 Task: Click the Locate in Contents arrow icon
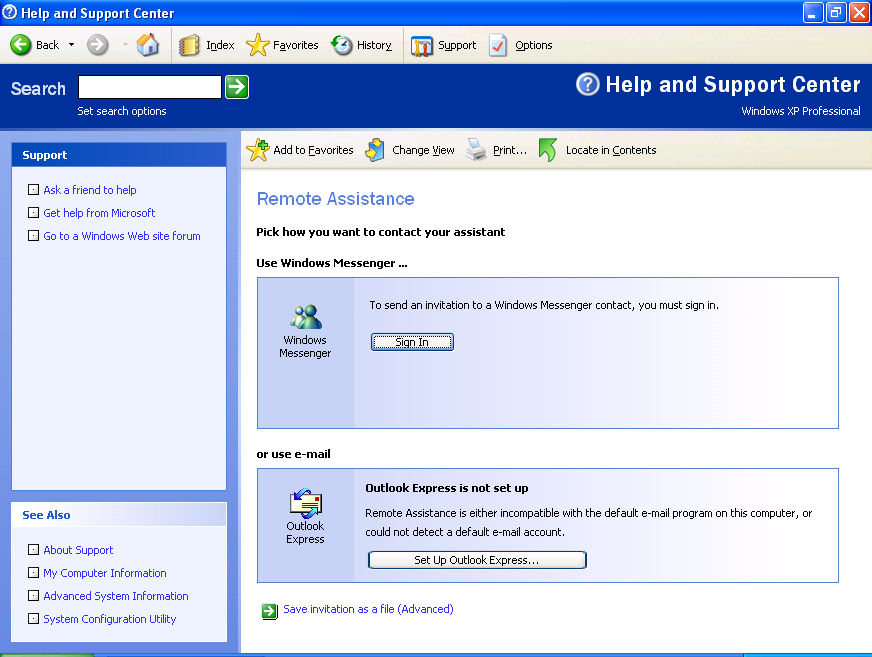click(x=548, y=150)
